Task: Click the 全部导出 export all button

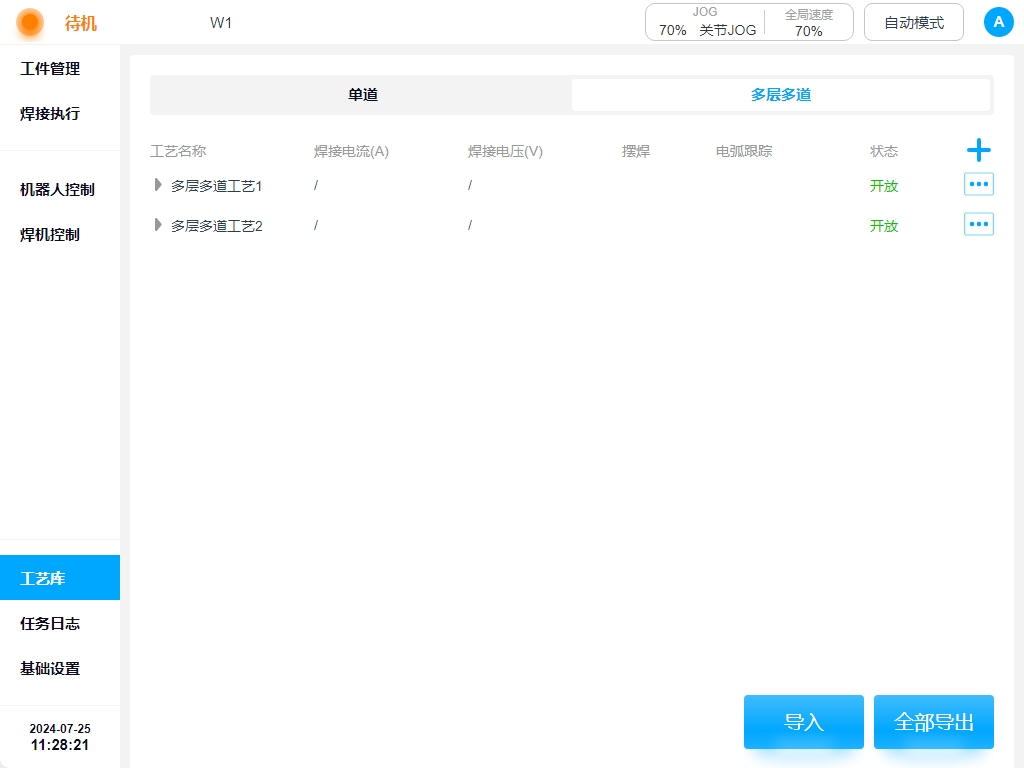Action: click(933, 722)
